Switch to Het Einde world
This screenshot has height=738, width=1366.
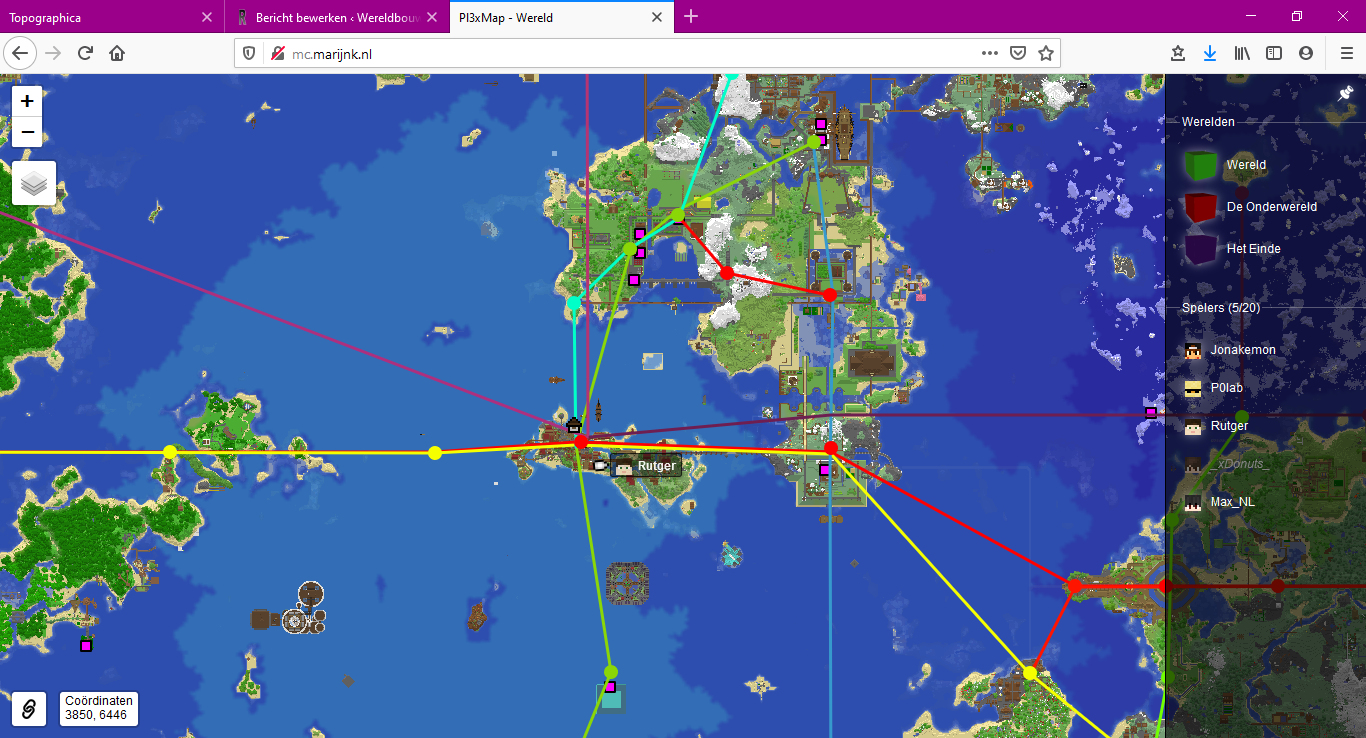[1252, 249]
